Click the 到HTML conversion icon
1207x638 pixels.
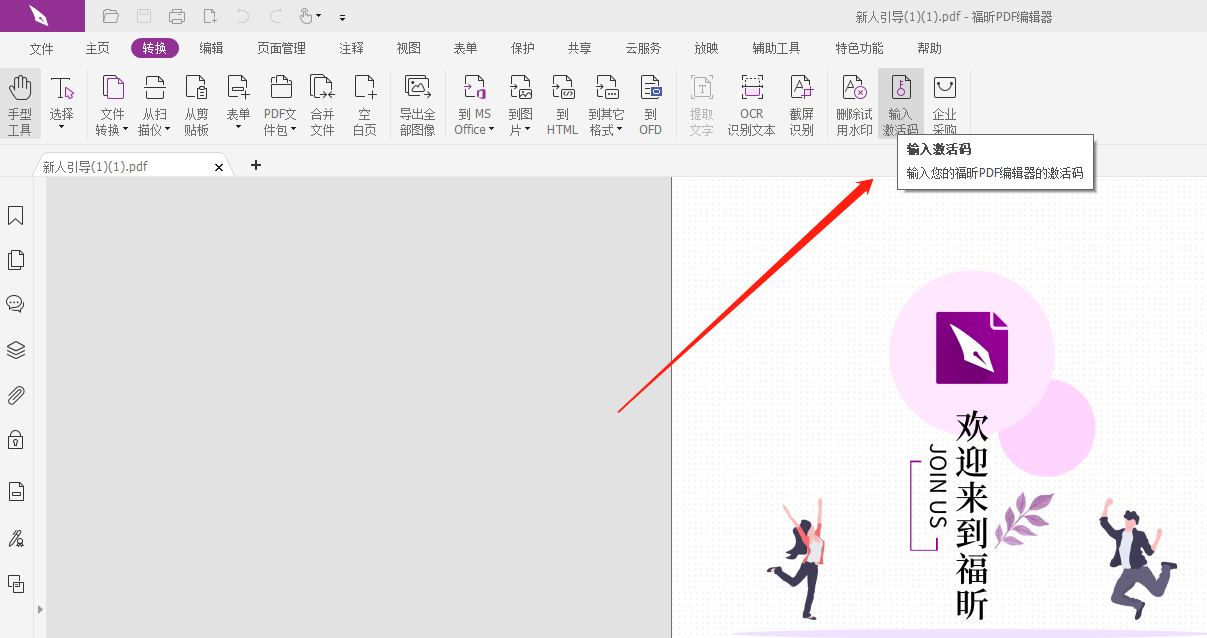pyautogui.click(x=562, y=103)
